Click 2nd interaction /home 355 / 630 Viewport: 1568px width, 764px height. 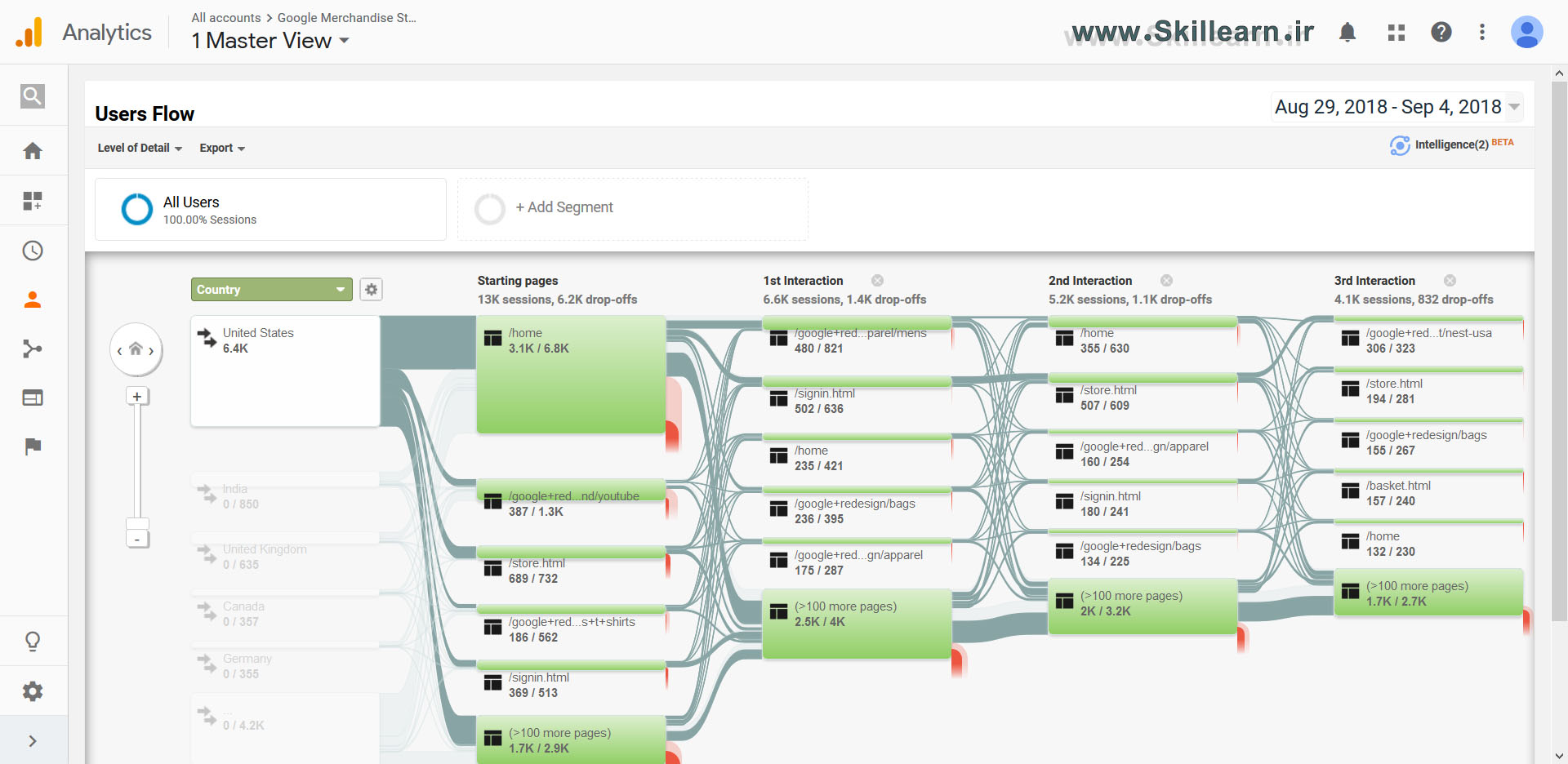coord(1143,337)
